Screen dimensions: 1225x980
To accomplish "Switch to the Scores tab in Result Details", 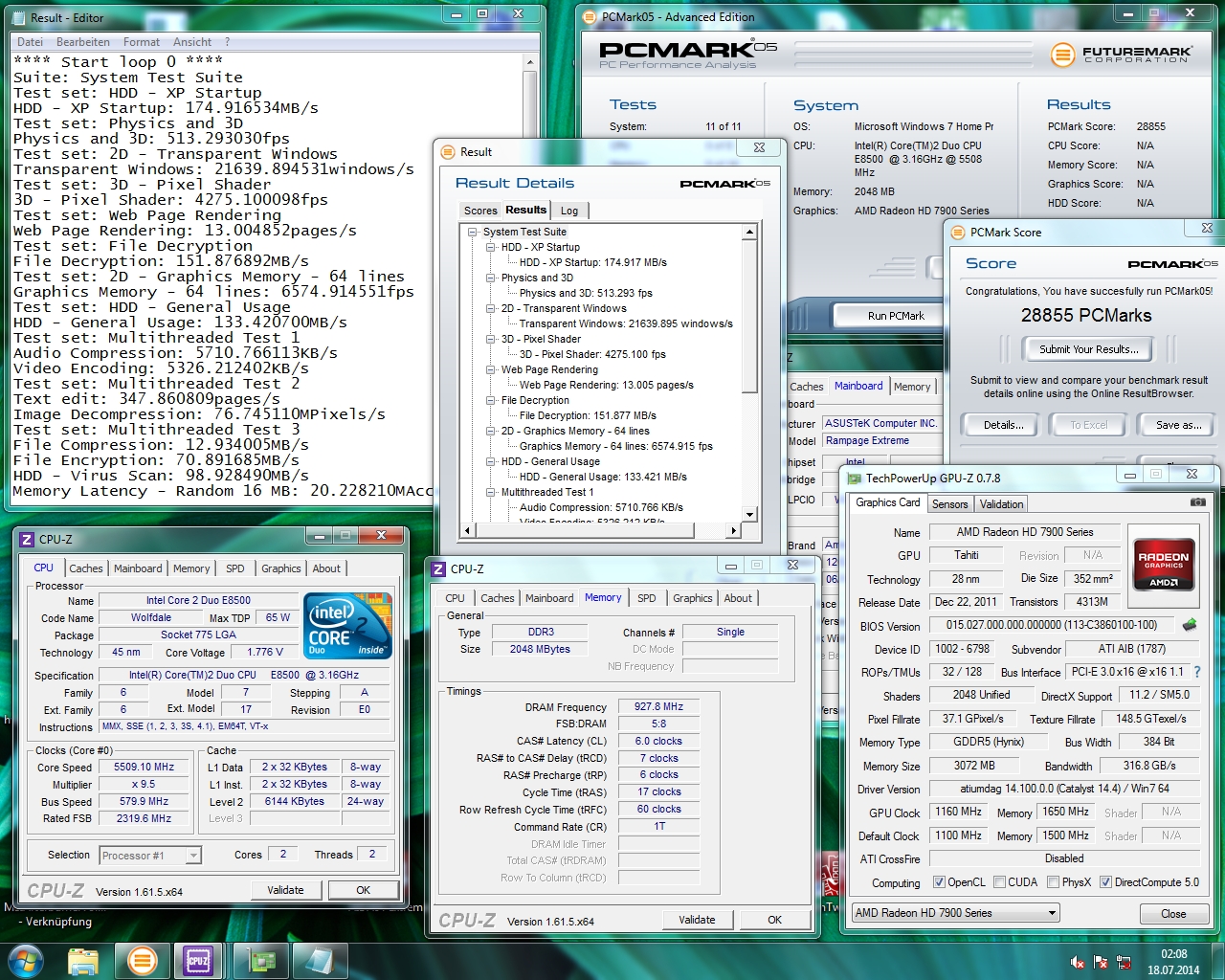I will [x=480, y=211].
